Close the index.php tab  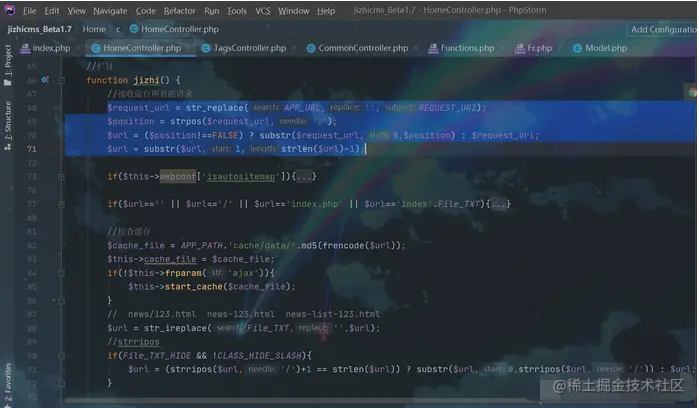[78, 47]
